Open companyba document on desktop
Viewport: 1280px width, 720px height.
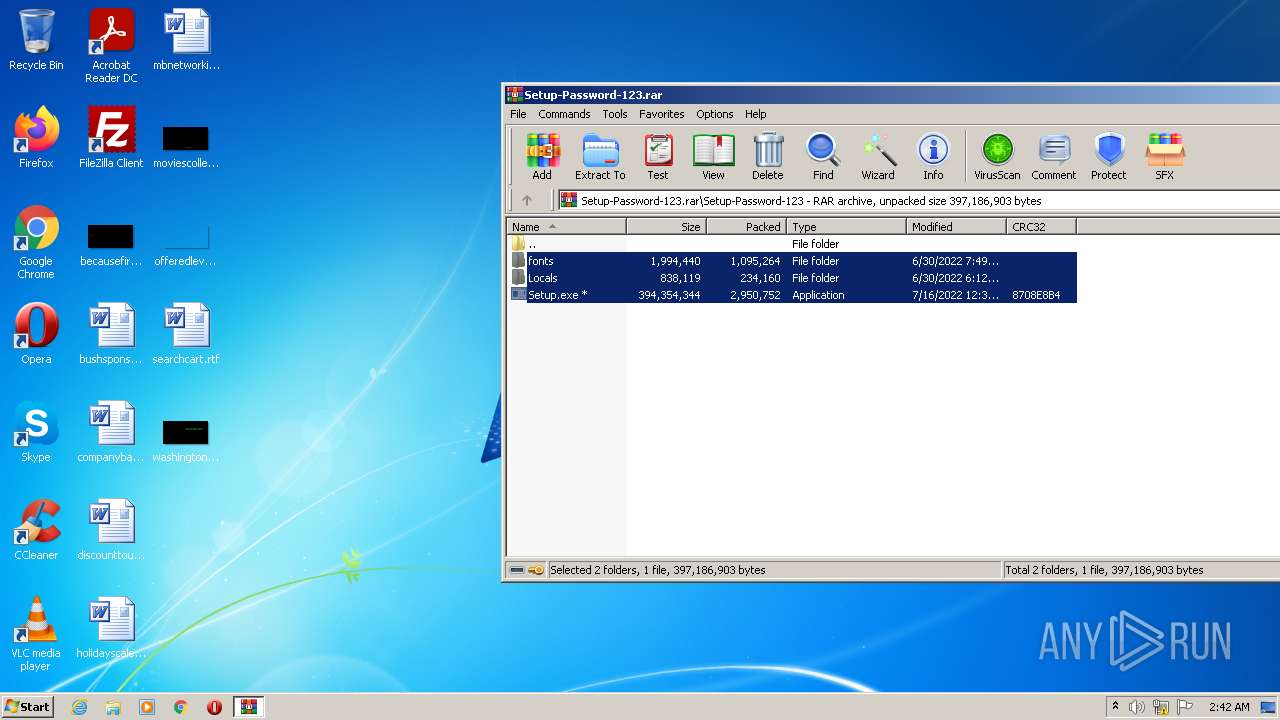pyautogui.click(x=111, y=432)
